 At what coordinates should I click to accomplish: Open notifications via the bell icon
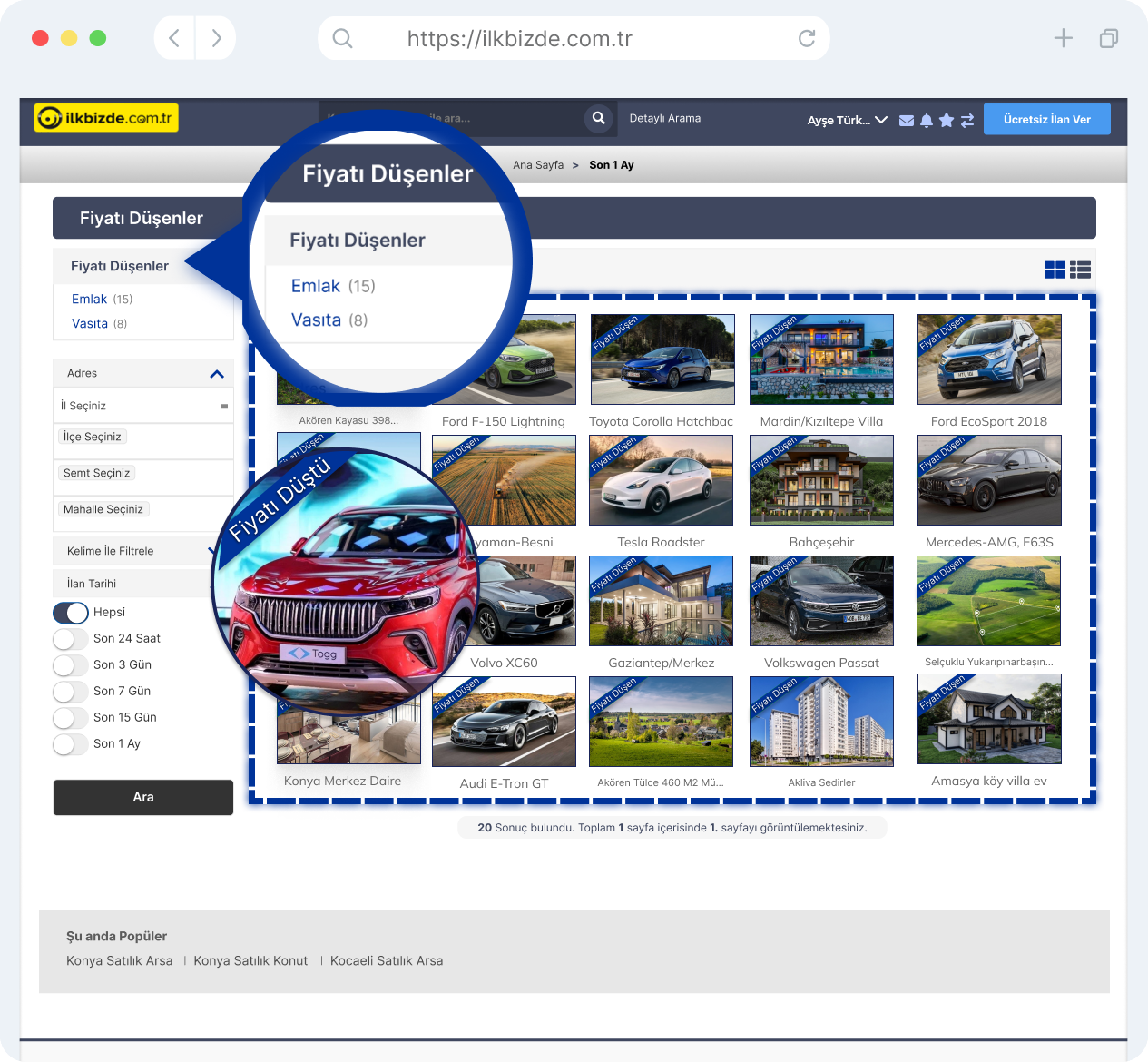point(927,121)
